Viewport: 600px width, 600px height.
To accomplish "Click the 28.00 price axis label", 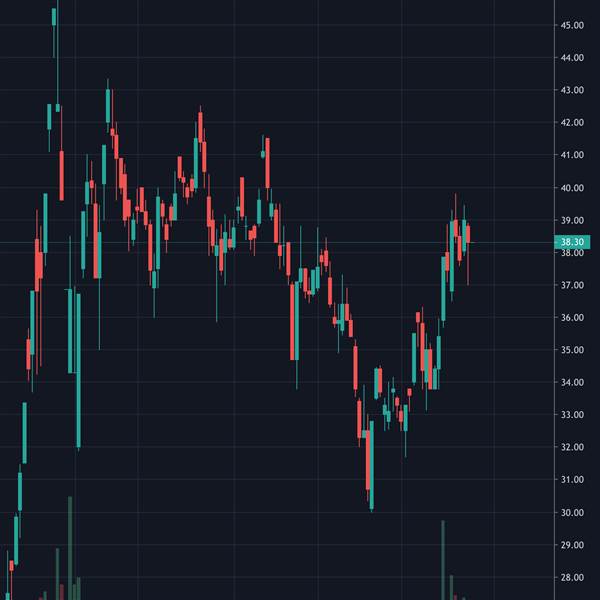I will click(x=572, y=577).
